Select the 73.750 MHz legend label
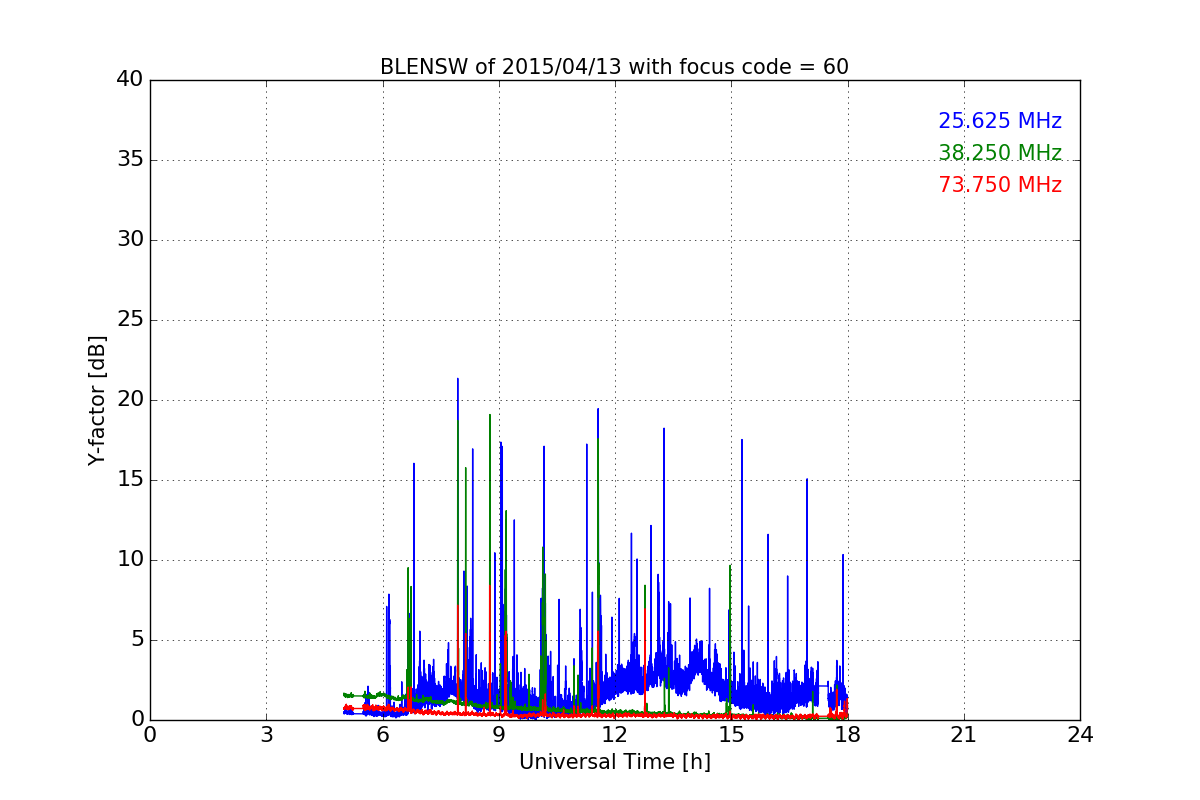The image size is (1200, 800). pyautogui.click(x=1000, y=185)
